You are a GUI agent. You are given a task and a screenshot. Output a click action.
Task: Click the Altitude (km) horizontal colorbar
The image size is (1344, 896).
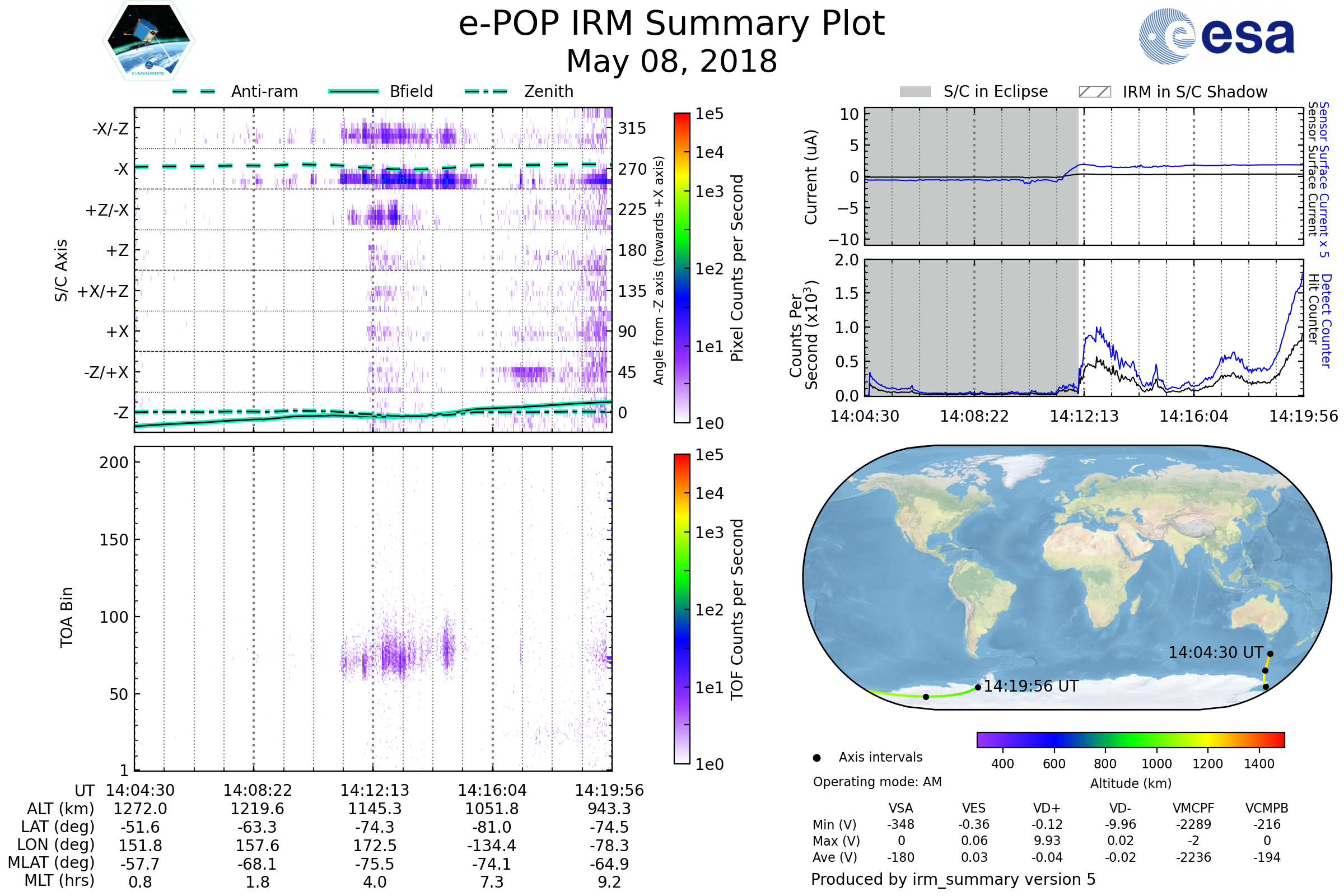[x=1130, y=739]
